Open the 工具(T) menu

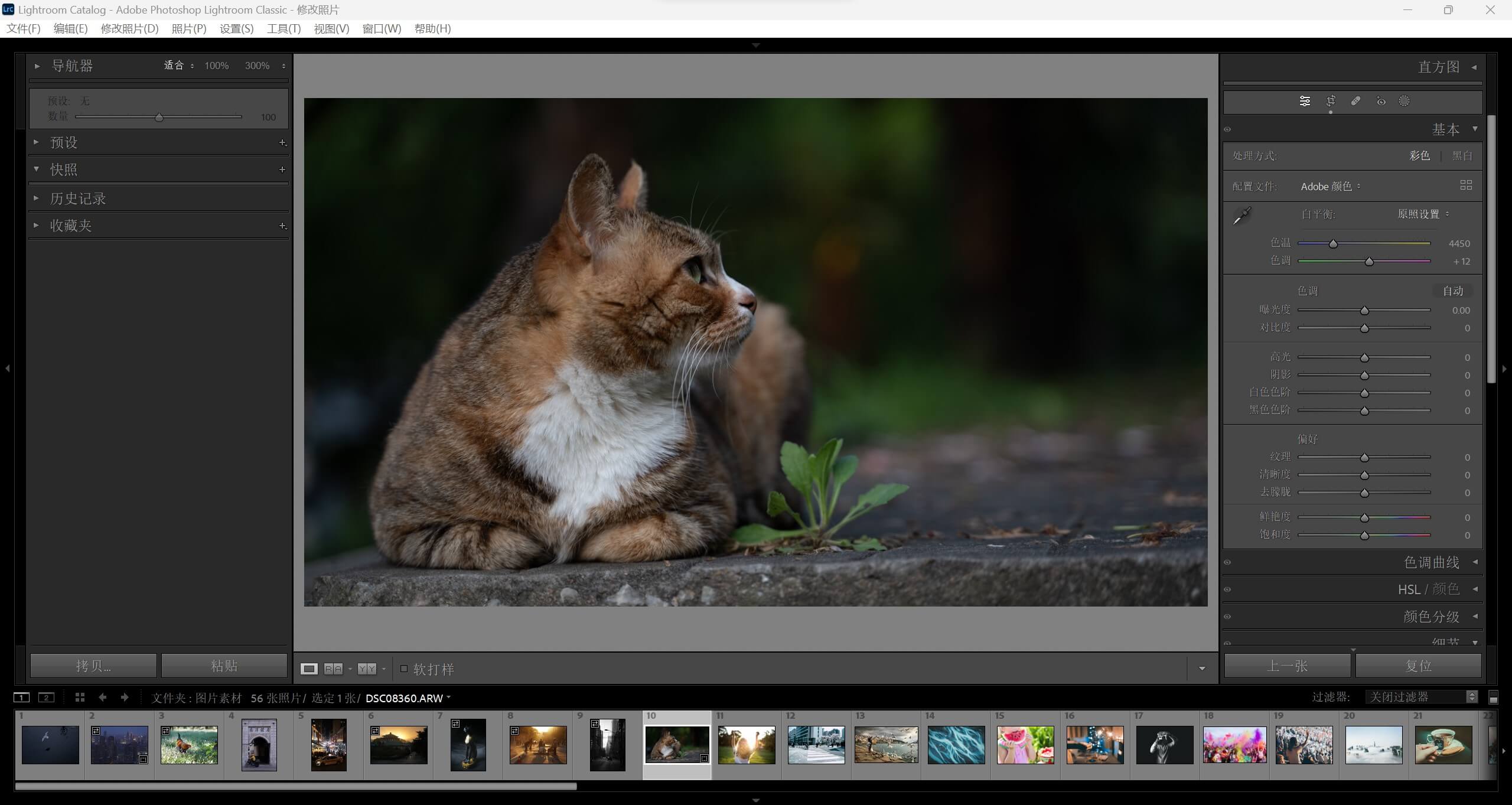284,28
